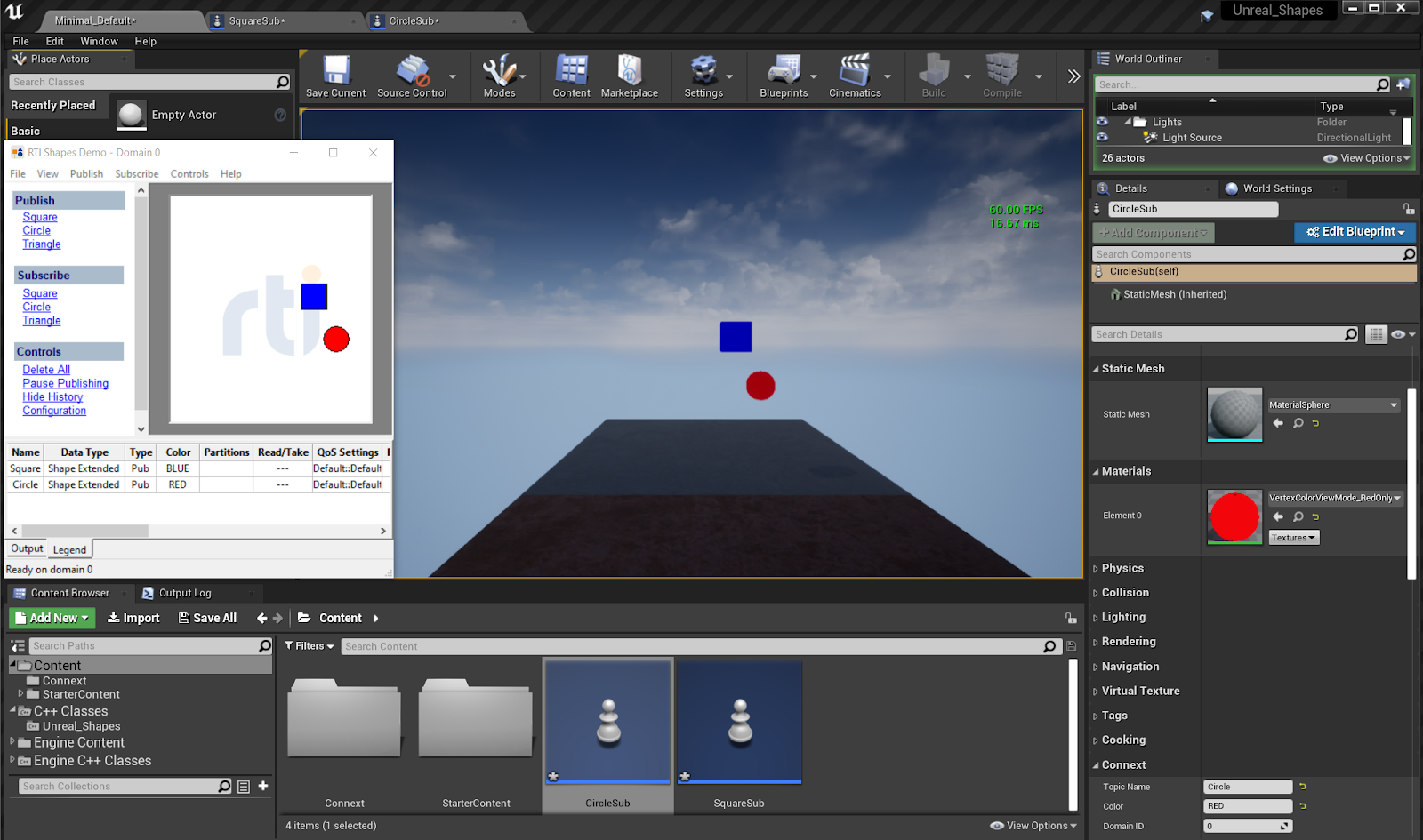Open the Add New dropdown
The image size is (1423, 840).
pos(52,618)
